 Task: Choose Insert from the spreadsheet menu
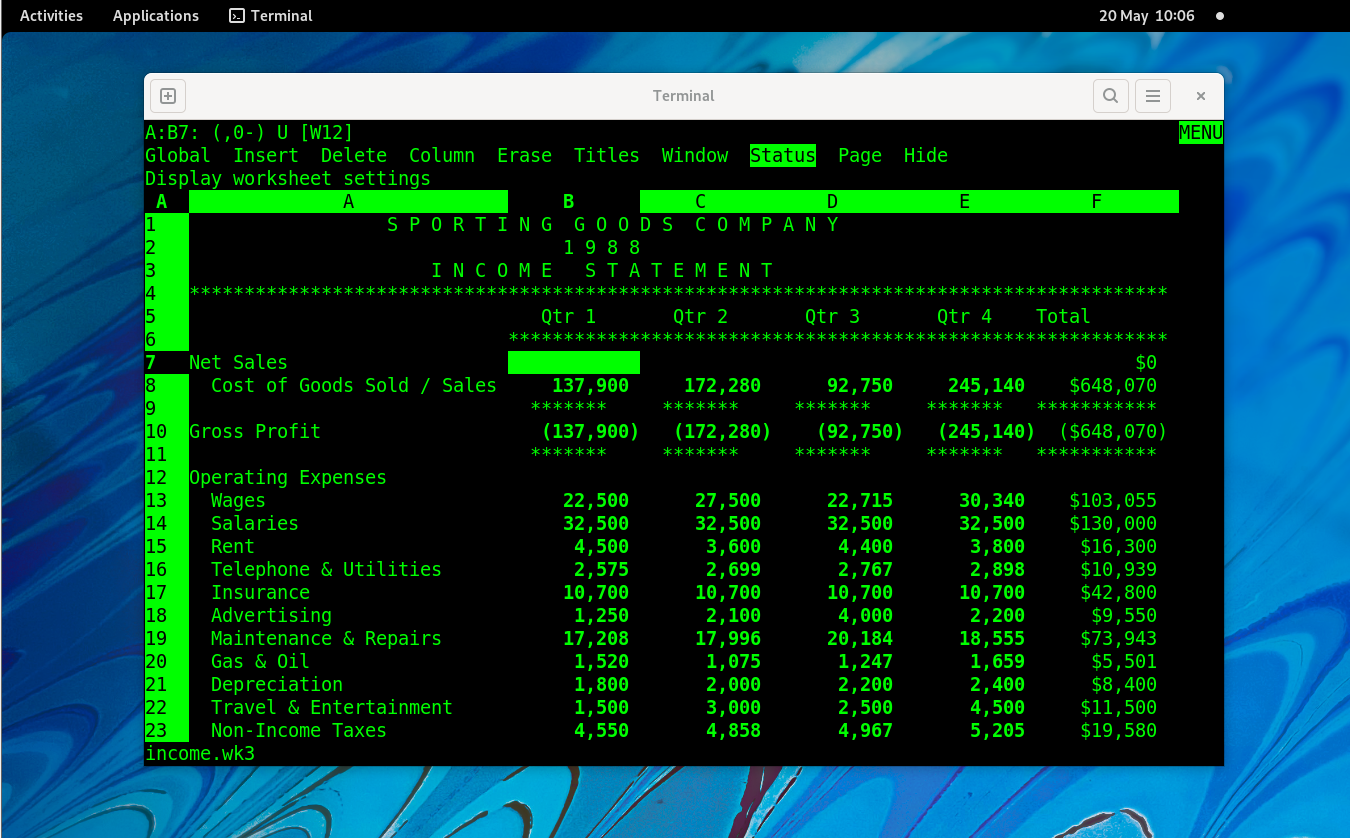click(x=265, y=155)
